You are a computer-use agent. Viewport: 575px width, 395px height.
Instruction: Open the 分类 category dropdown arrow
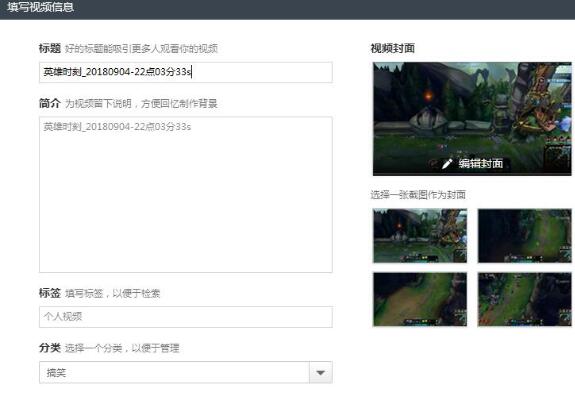click(x=321, y=373)
